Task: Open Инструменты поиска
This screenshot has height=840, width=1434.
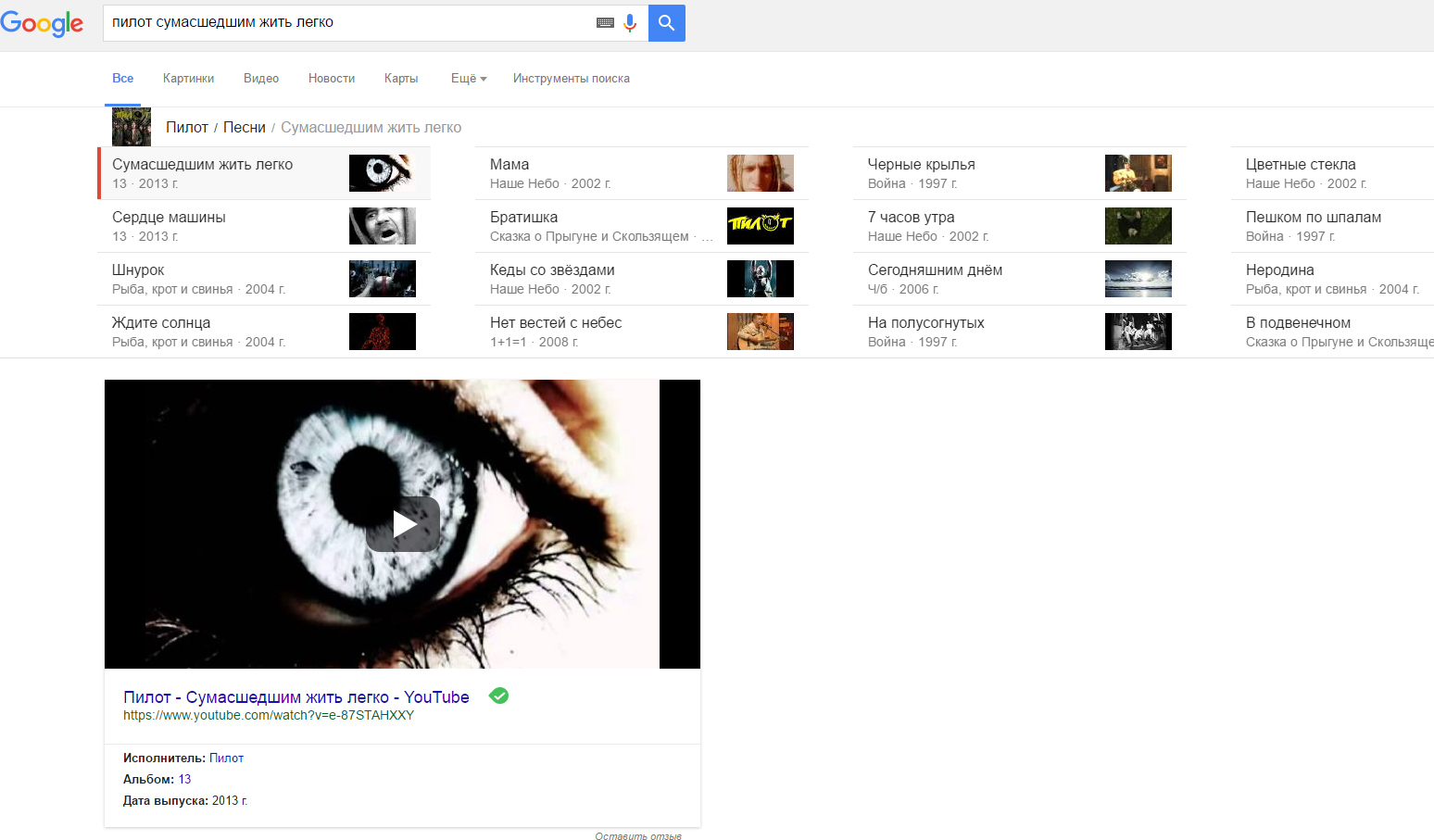Action: pyautogui.click(x=572, y=79)
